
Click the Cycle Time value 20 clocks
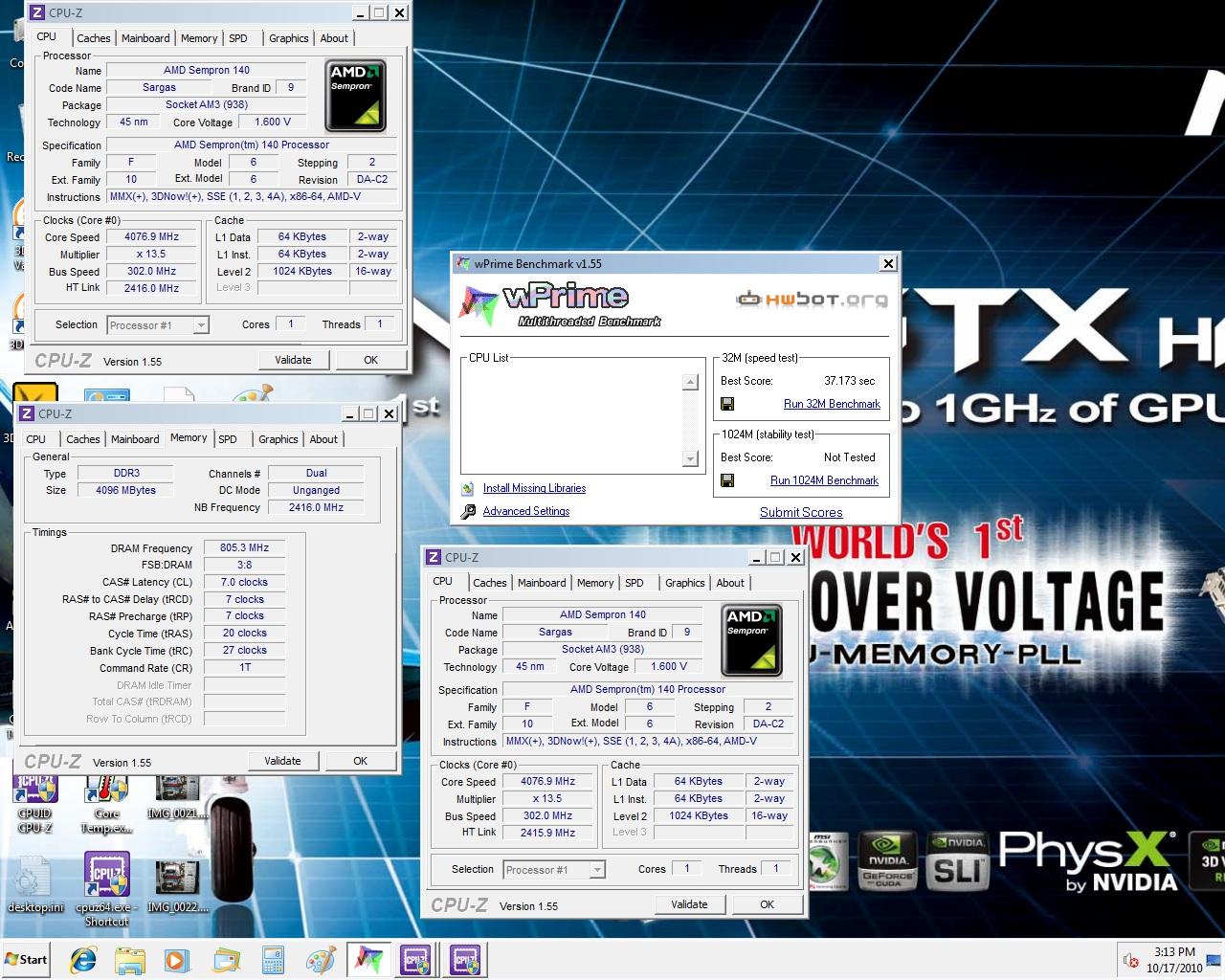pyautogui.click(x=244, y=633)
